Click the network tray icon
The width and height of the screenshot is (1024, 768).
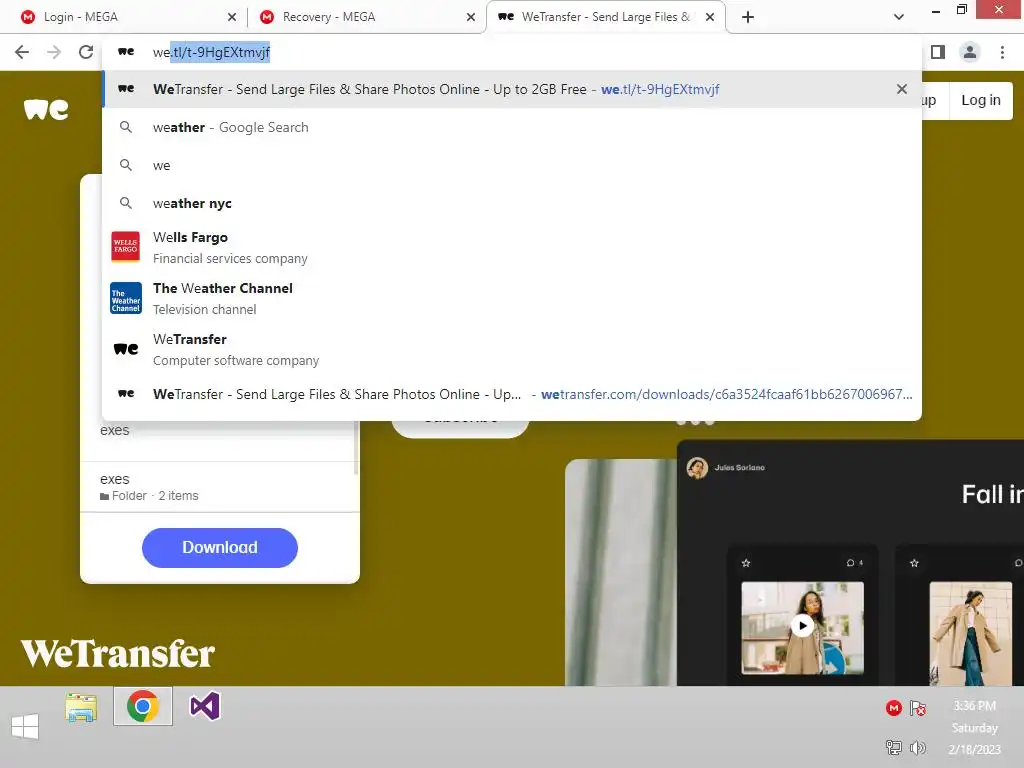tap(893, 747)
